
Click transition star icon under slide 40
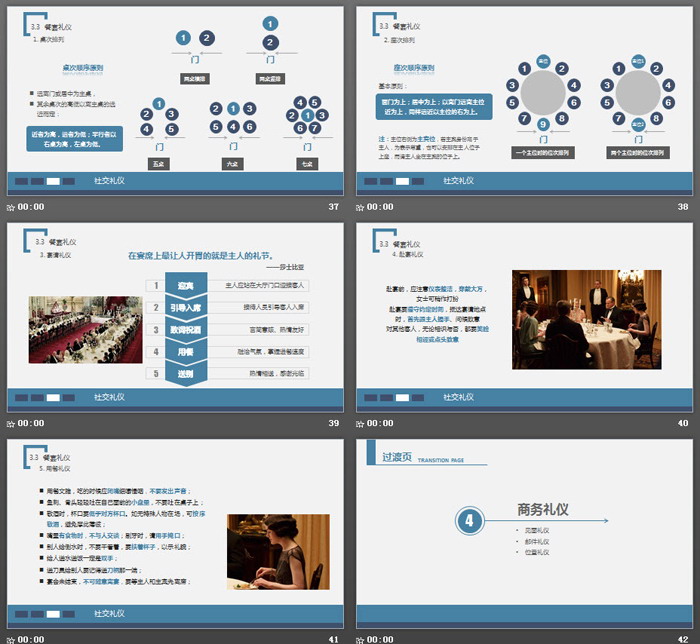(x=361, y=423)
